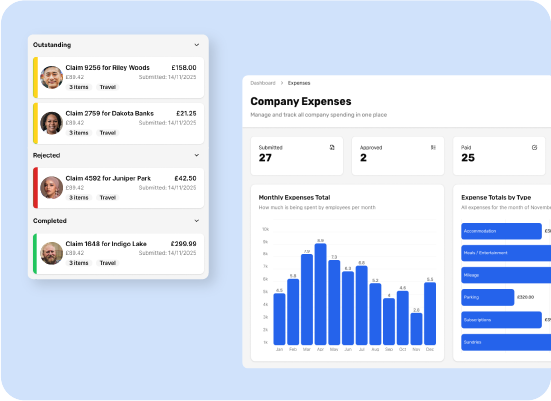Open Claim 4592 for Juniper Park
551x401 pixels.
[x=118, y=188]
